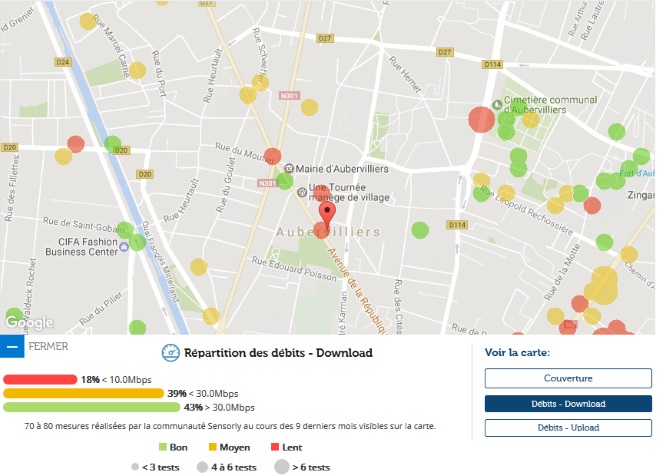This screenshot has width=660, height=476.
Task: Click the red Lent legend swatch
Action: 275,448
